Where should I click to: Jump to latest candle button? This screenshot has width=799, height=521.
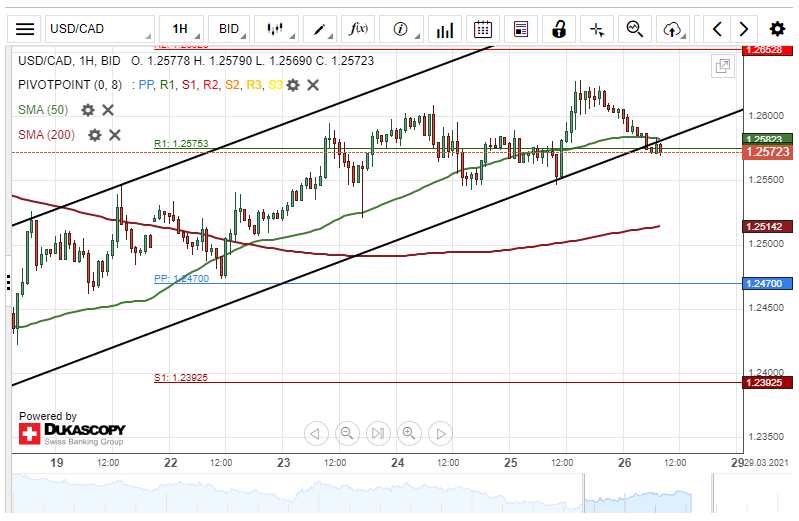click(x=378, y=434)
